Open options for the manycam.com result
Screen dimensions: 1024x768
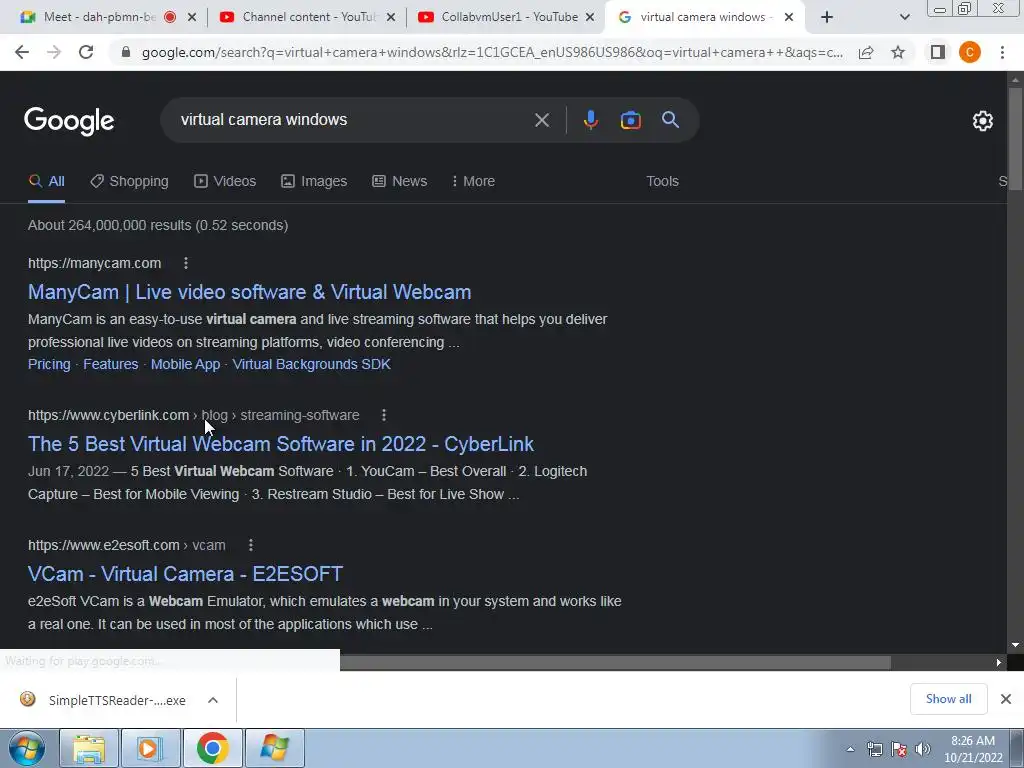click(x=186, y=263)
